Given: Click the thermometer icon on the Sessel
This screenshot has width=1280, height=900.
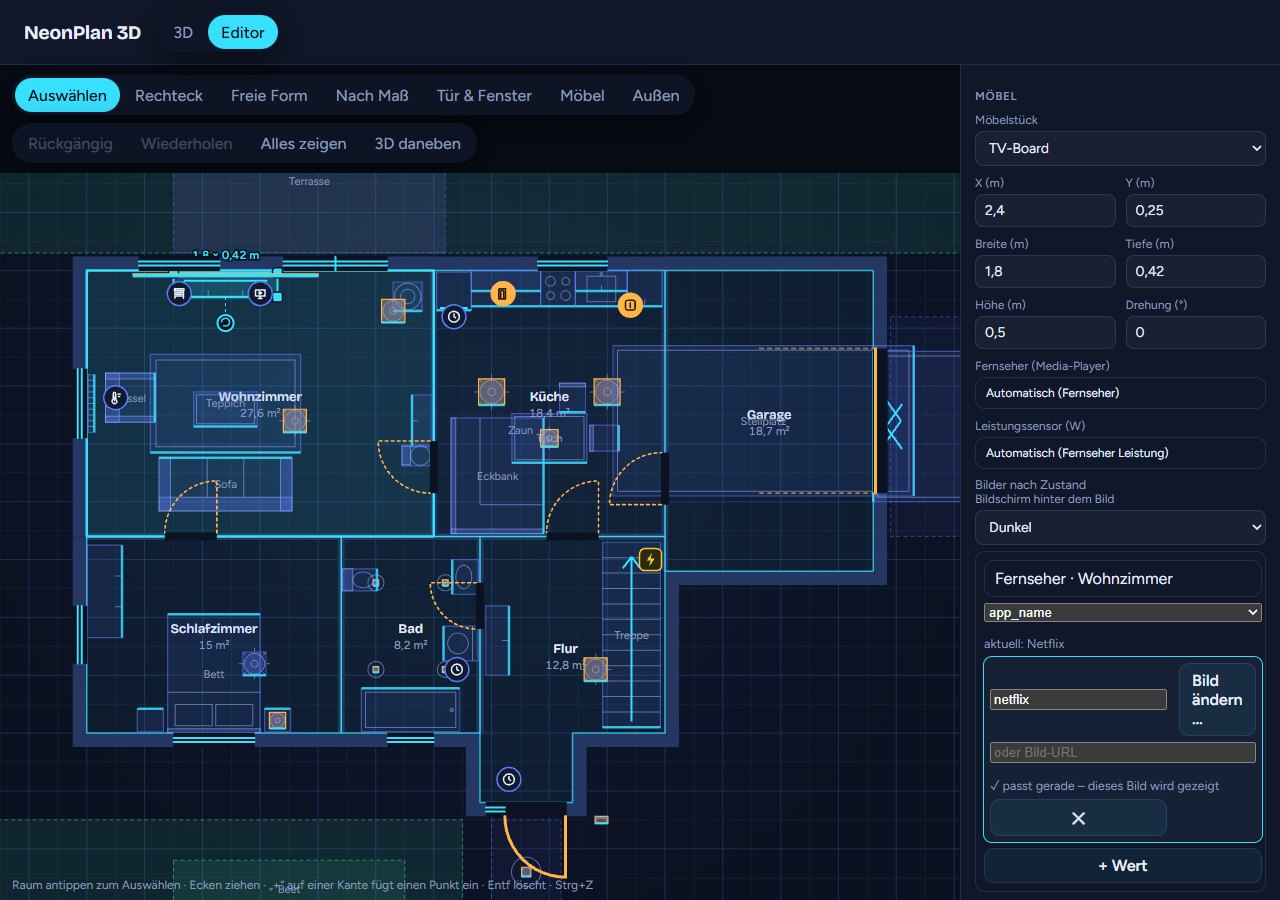Looking at the screenshot, I should (x=116, y=397).
